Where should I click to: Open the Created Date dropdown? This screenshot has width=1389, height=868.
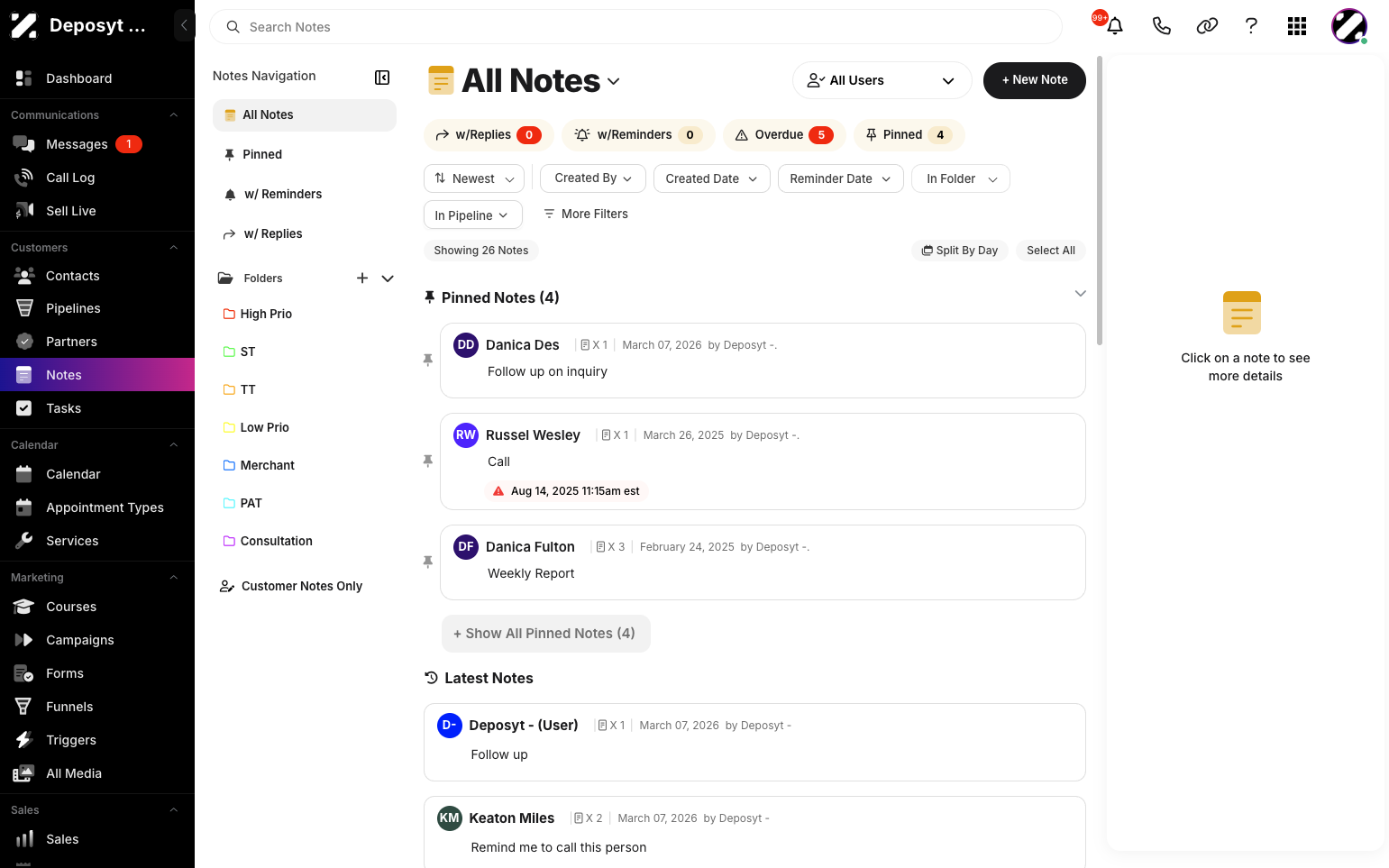(x=712, y=178)
